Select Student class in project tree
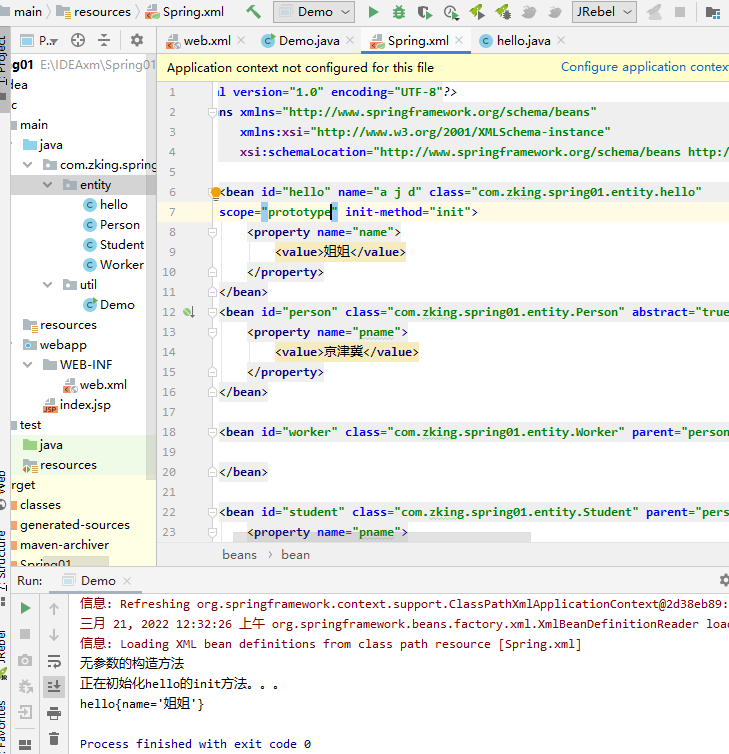The image size is (729, 754). tap(122, 245)
